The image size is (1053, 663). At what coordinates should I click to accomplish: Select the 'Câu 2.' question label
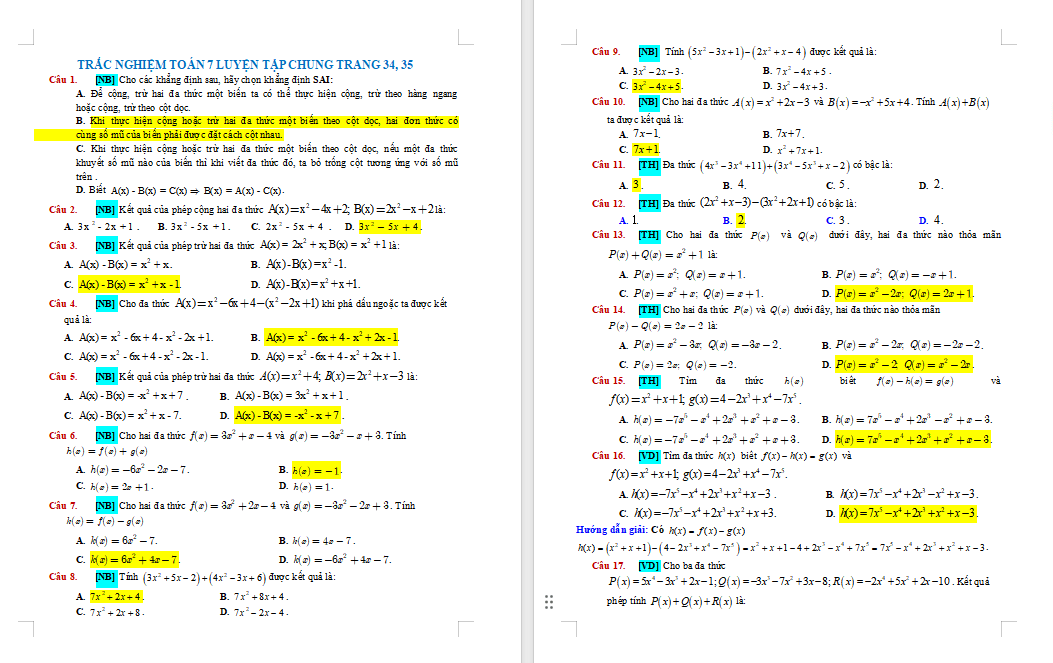point(63,210)
